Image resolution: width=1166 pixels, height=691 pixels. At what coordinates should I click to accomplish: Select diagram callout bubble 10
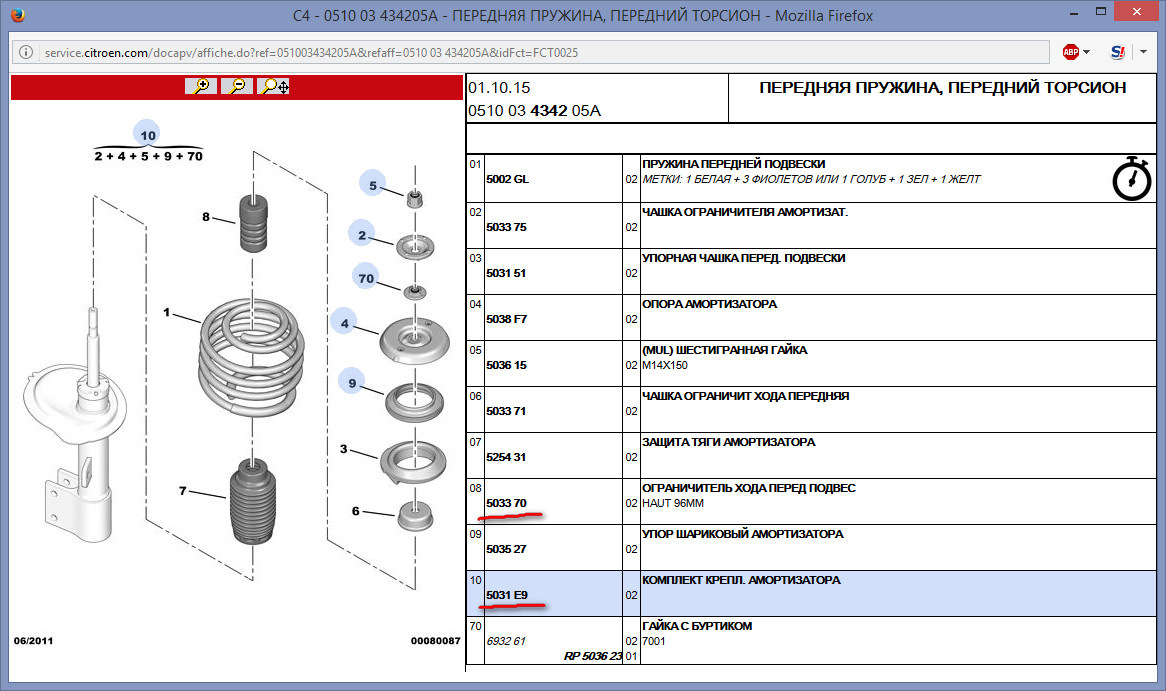pyautogui.click(x=147, y=135)
